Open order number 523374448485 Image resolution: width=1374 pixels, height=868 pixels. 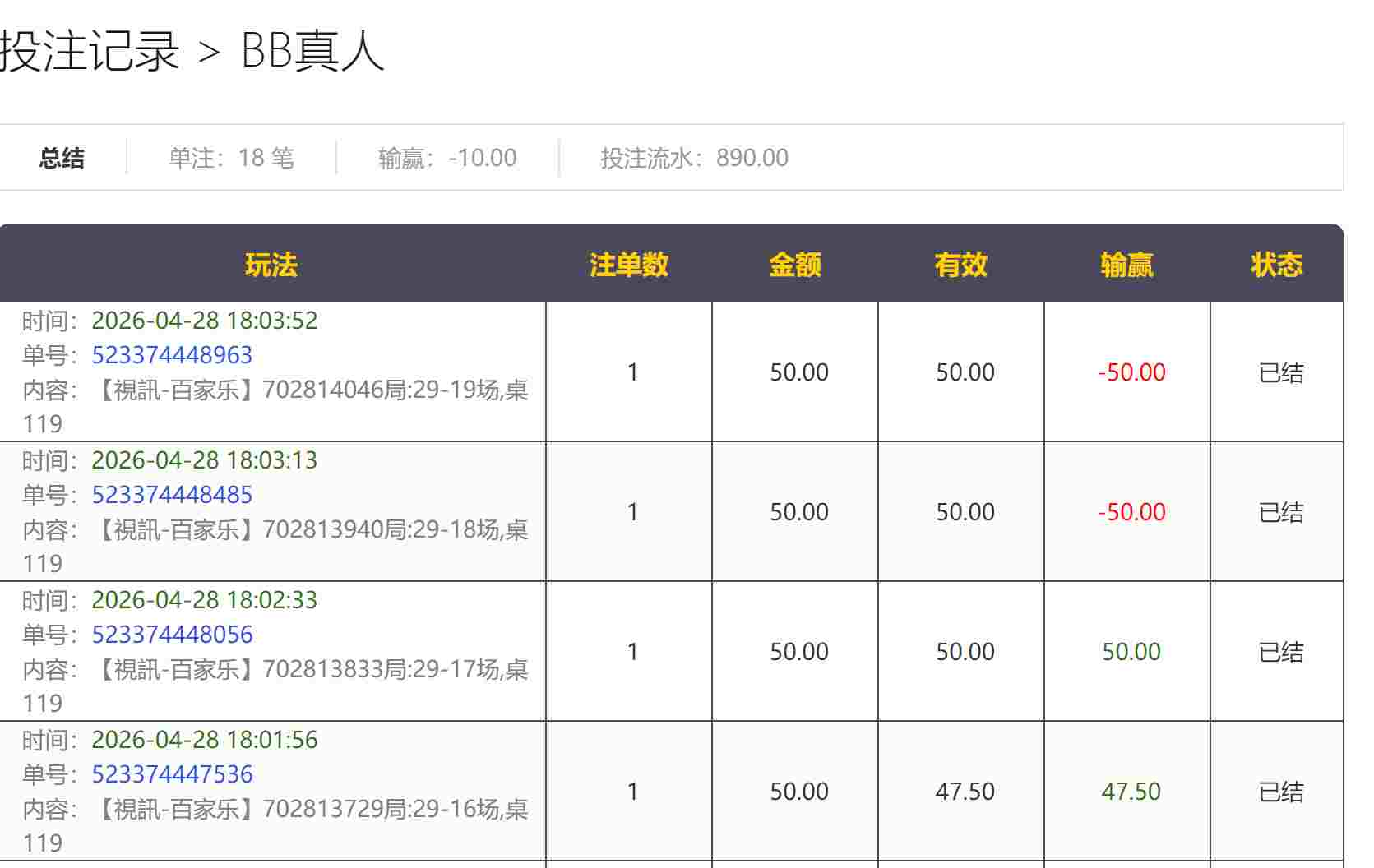(x=172, y=495)
